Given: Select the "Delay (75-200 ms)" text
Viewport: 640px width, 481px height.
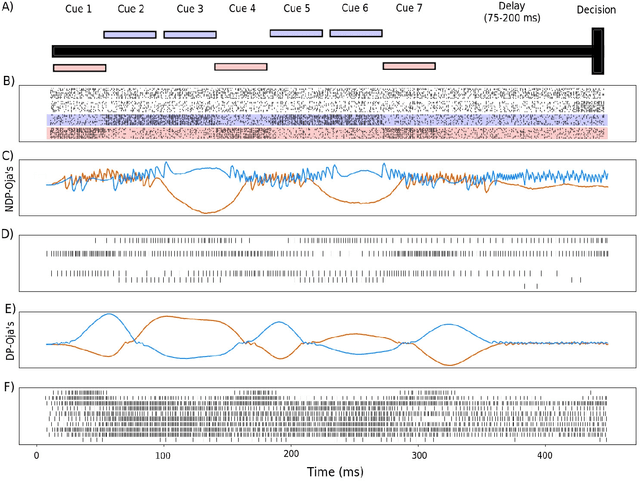Looking at the screenshot, I should [x=507, y=13].
